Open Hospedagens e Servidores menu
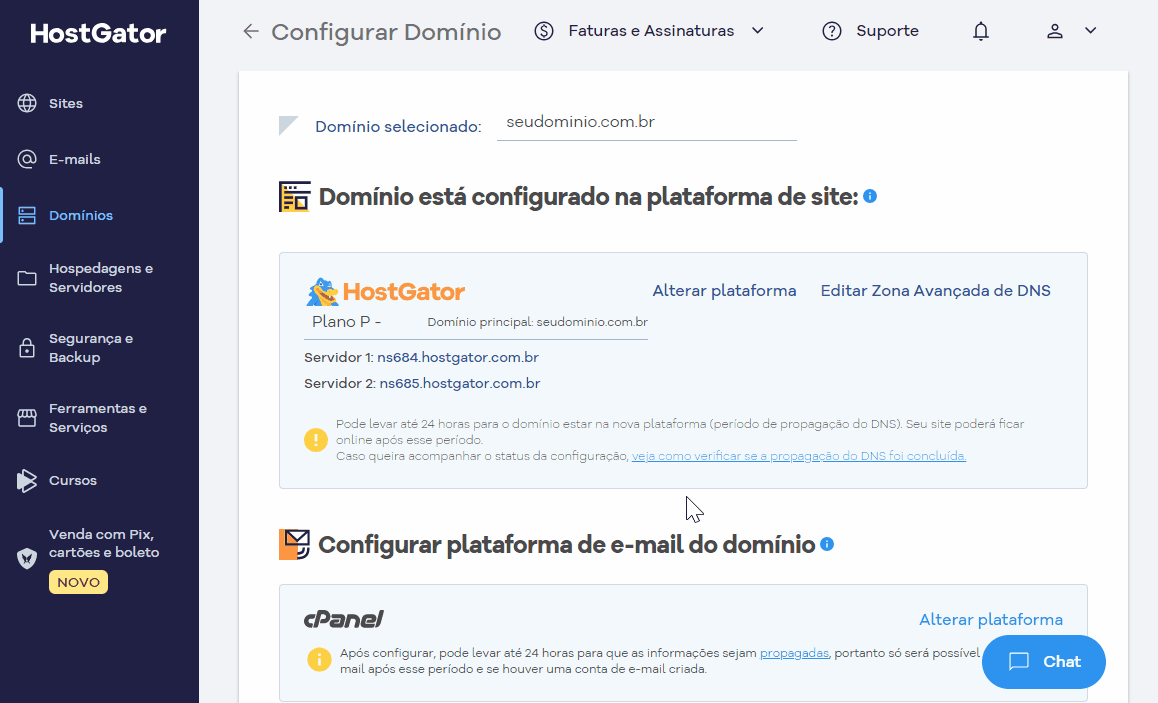 pos(99,278)
